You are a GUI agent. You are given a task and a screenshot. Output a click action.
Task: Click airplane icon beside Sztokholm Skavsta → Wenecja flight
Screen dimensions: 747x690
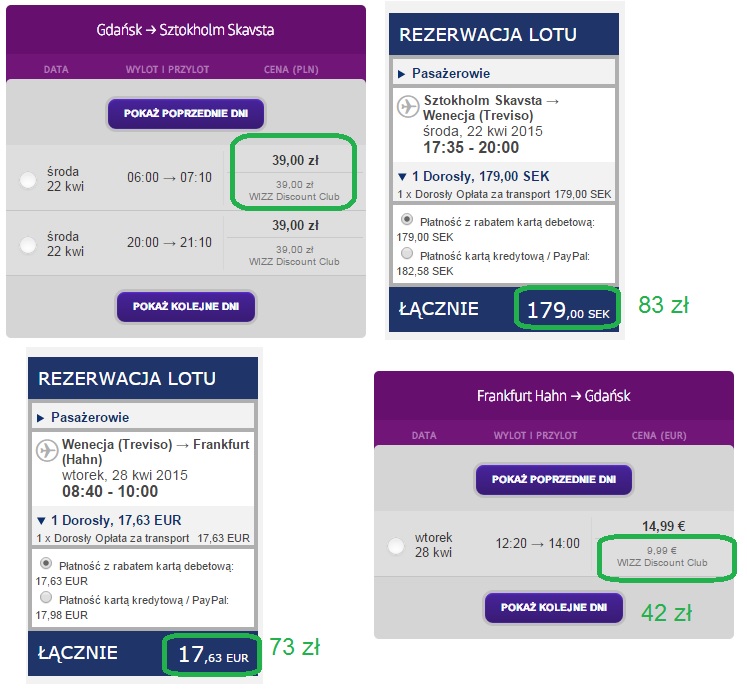pyautogui.click(x=408, y=106)
